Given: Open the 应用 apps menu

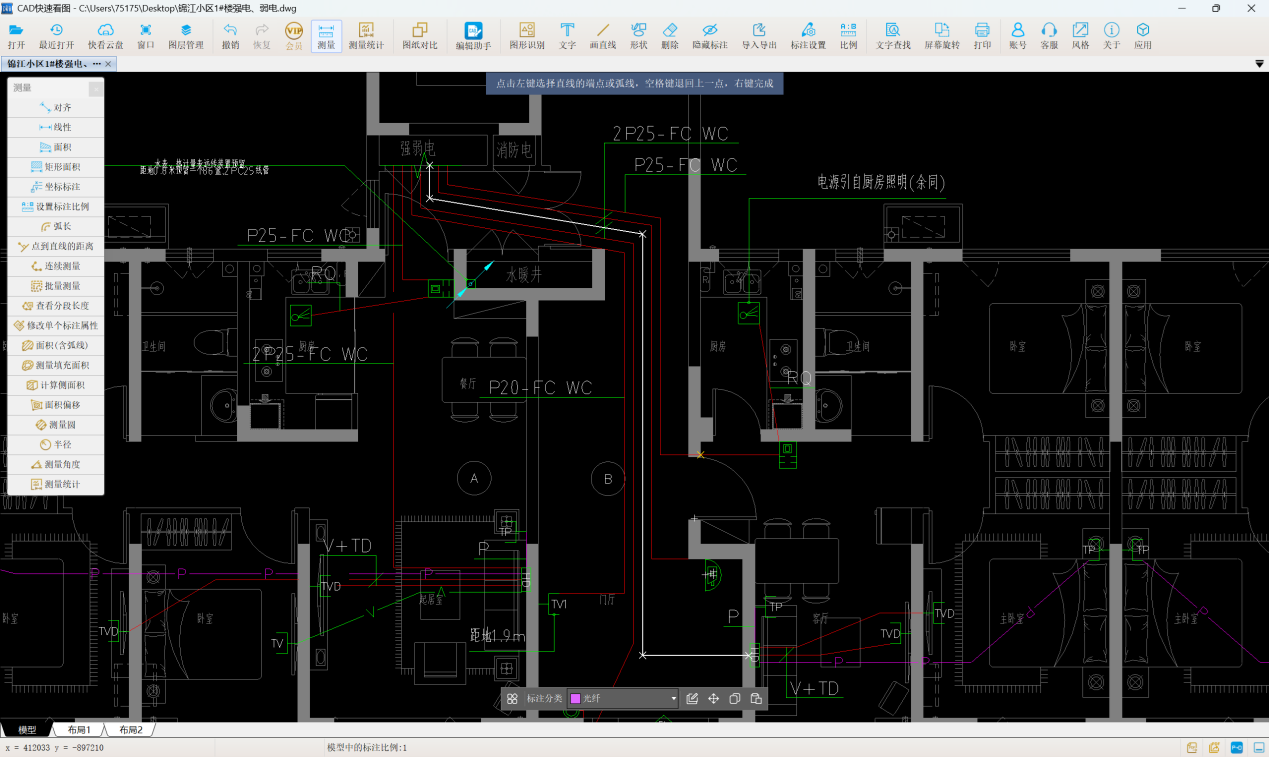Looking at the screenshot, I should coord(1143,36).
